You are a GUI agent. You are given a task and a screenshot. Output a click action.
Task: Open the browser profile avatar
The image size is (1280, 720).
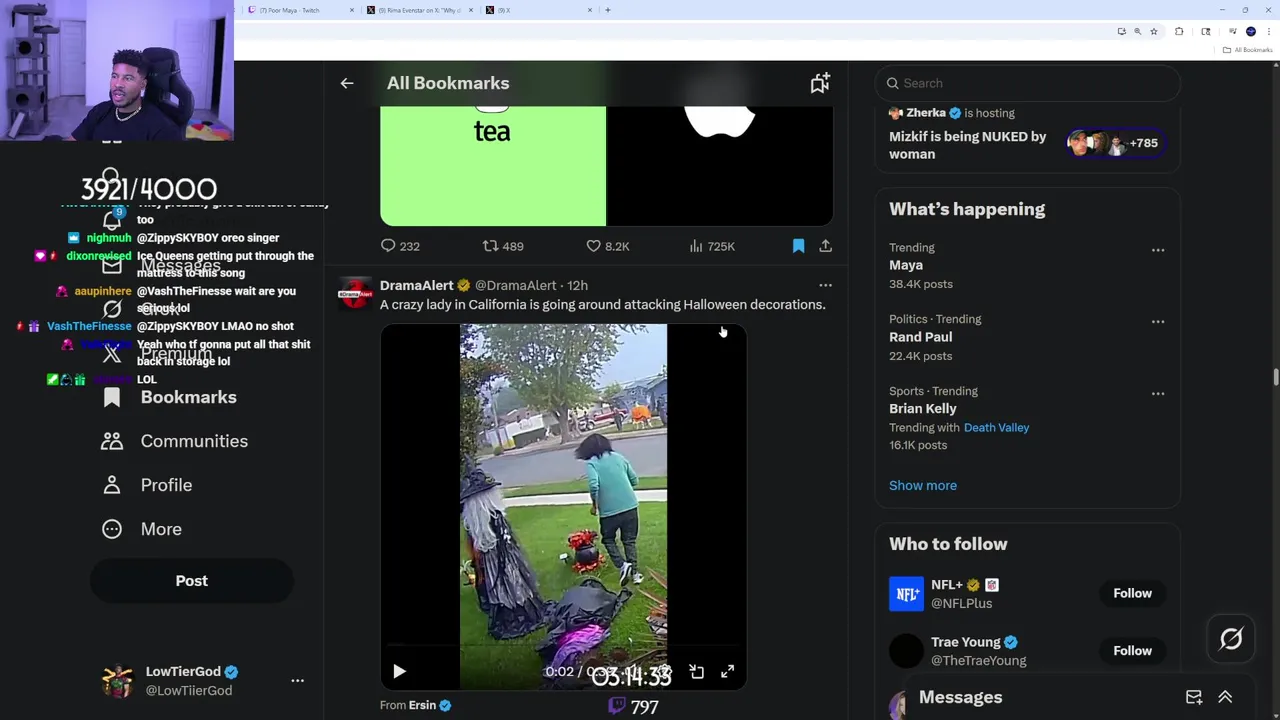[x=1250, y=32]
